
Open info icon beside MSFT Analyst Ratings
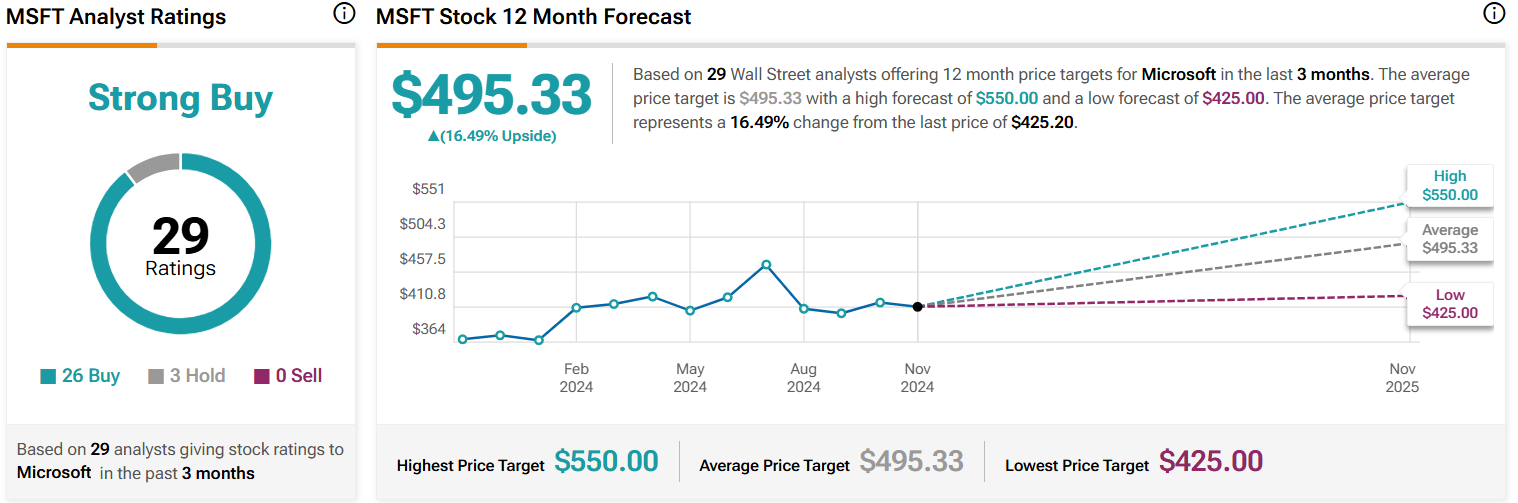click(343, 14)
